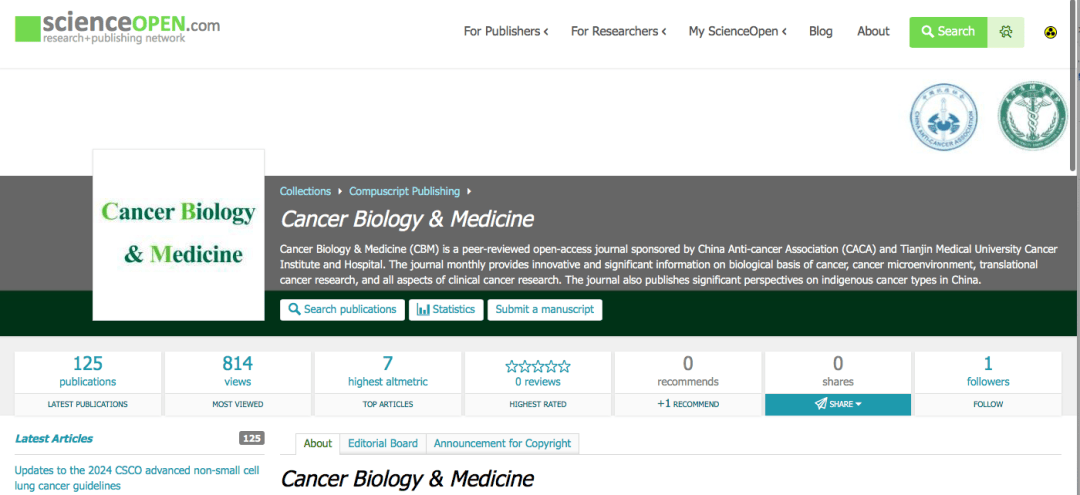This screenshot has width=1080, height=495.
Task: Click the five-star rating icons
Action: [x=537, y=366]
